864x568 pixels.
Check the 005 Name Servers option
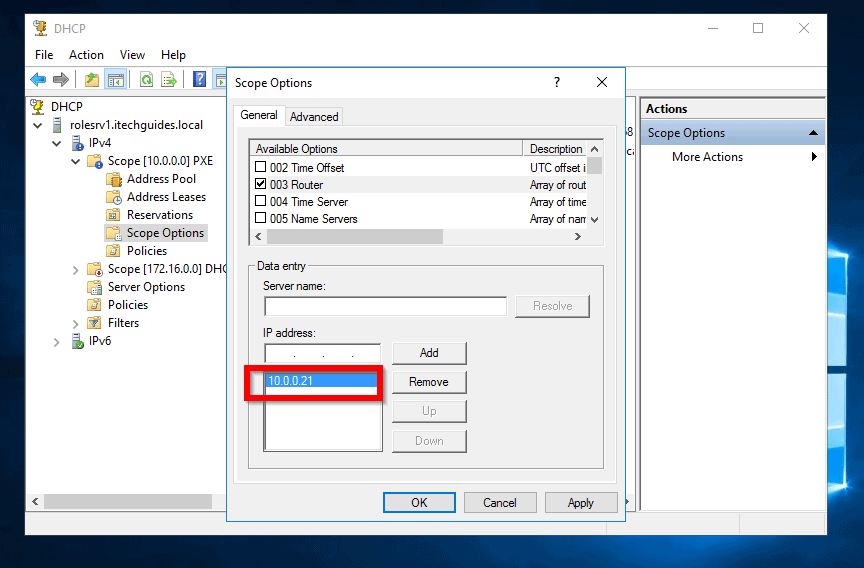(261, 218)
